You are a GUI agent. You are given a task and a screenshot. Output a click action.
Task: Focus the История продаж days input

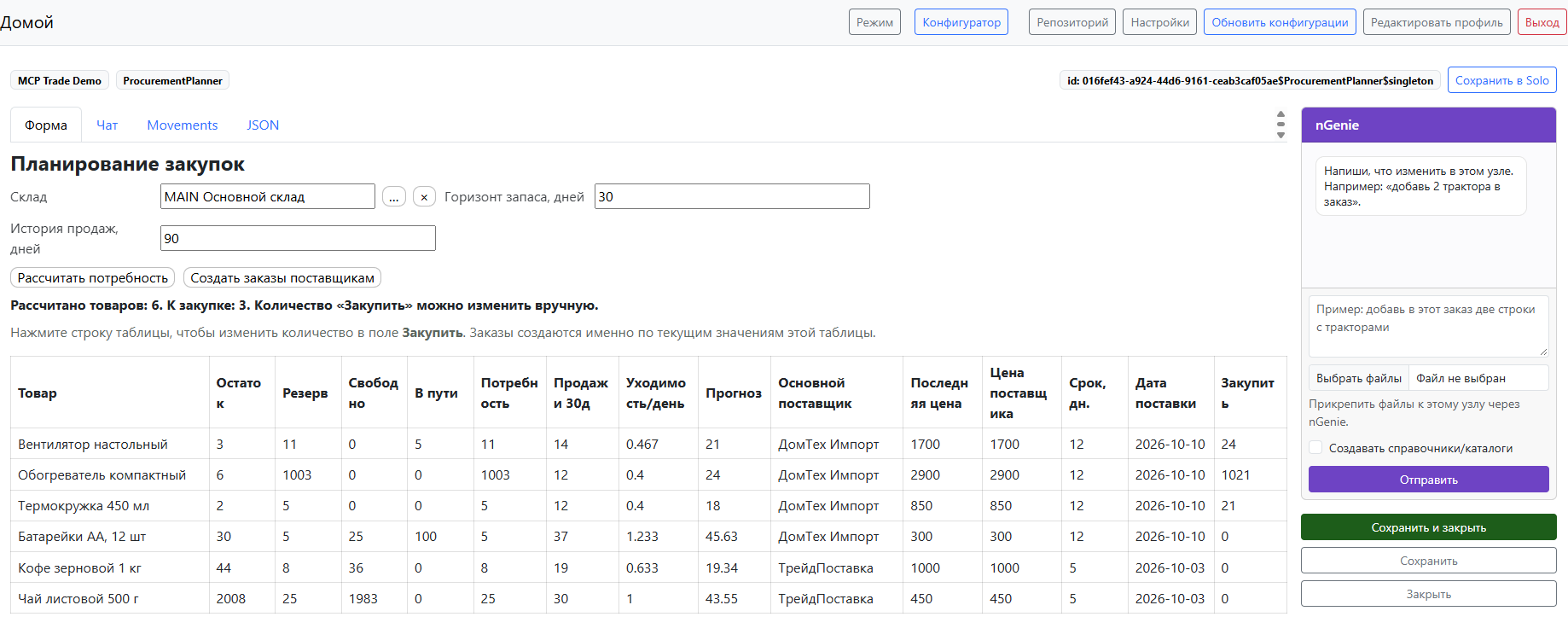(298, 238)
